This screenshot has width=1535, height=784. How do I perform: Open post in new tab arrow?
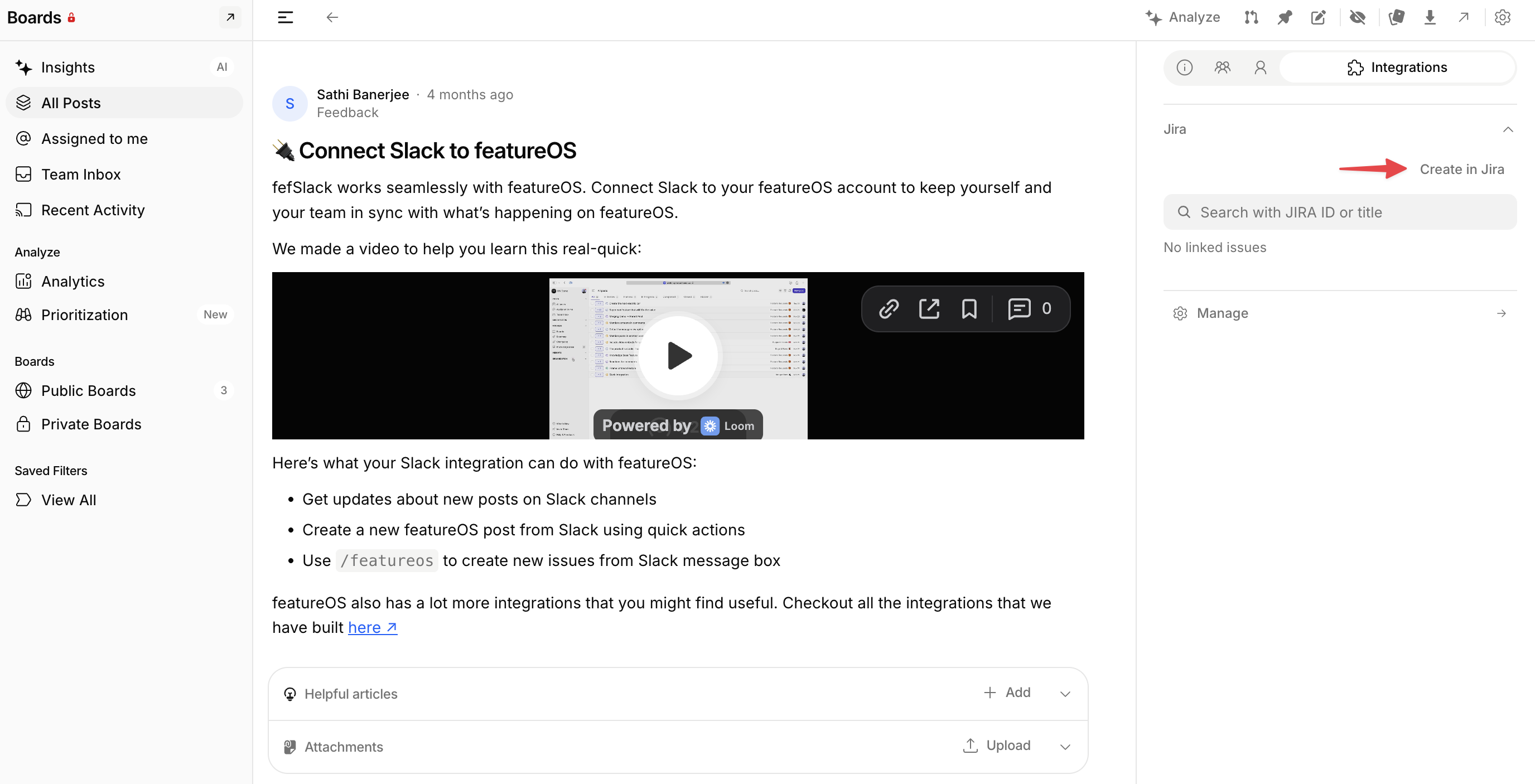pos(1464,17)
